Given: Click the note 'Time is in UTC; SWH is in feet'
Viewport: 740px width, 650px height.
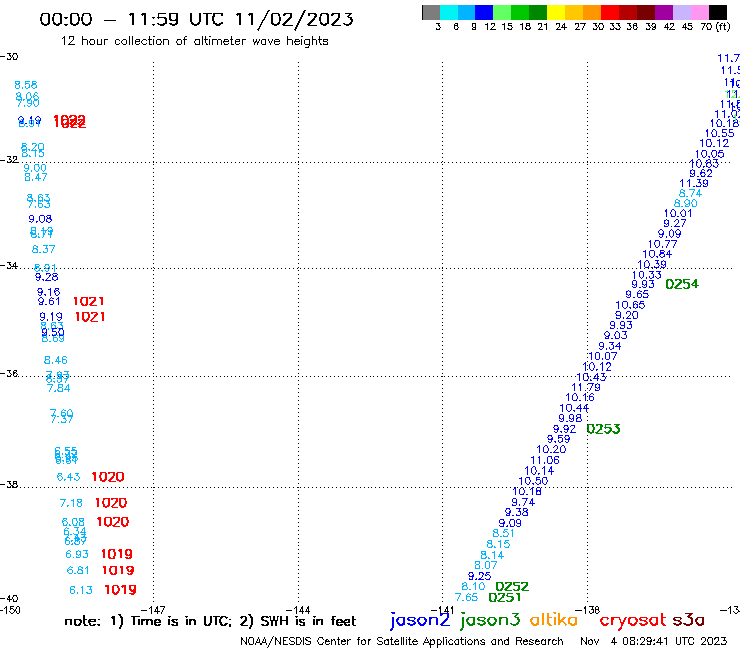Looking at the screenshot, I should [x=210, y=621].
